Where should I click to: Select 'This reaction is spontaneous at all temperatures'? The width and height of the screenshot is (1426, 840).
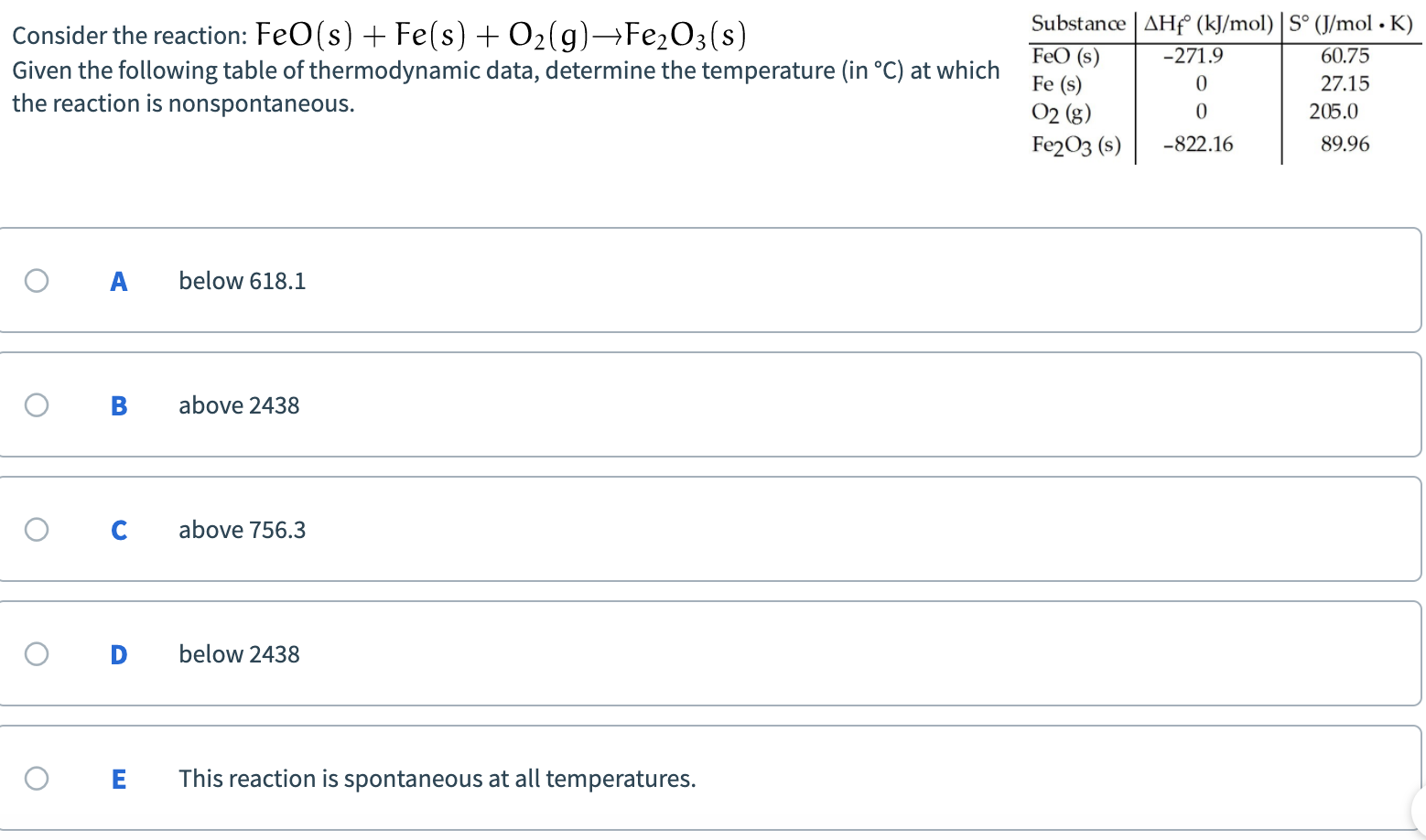[x=437, y=778]
